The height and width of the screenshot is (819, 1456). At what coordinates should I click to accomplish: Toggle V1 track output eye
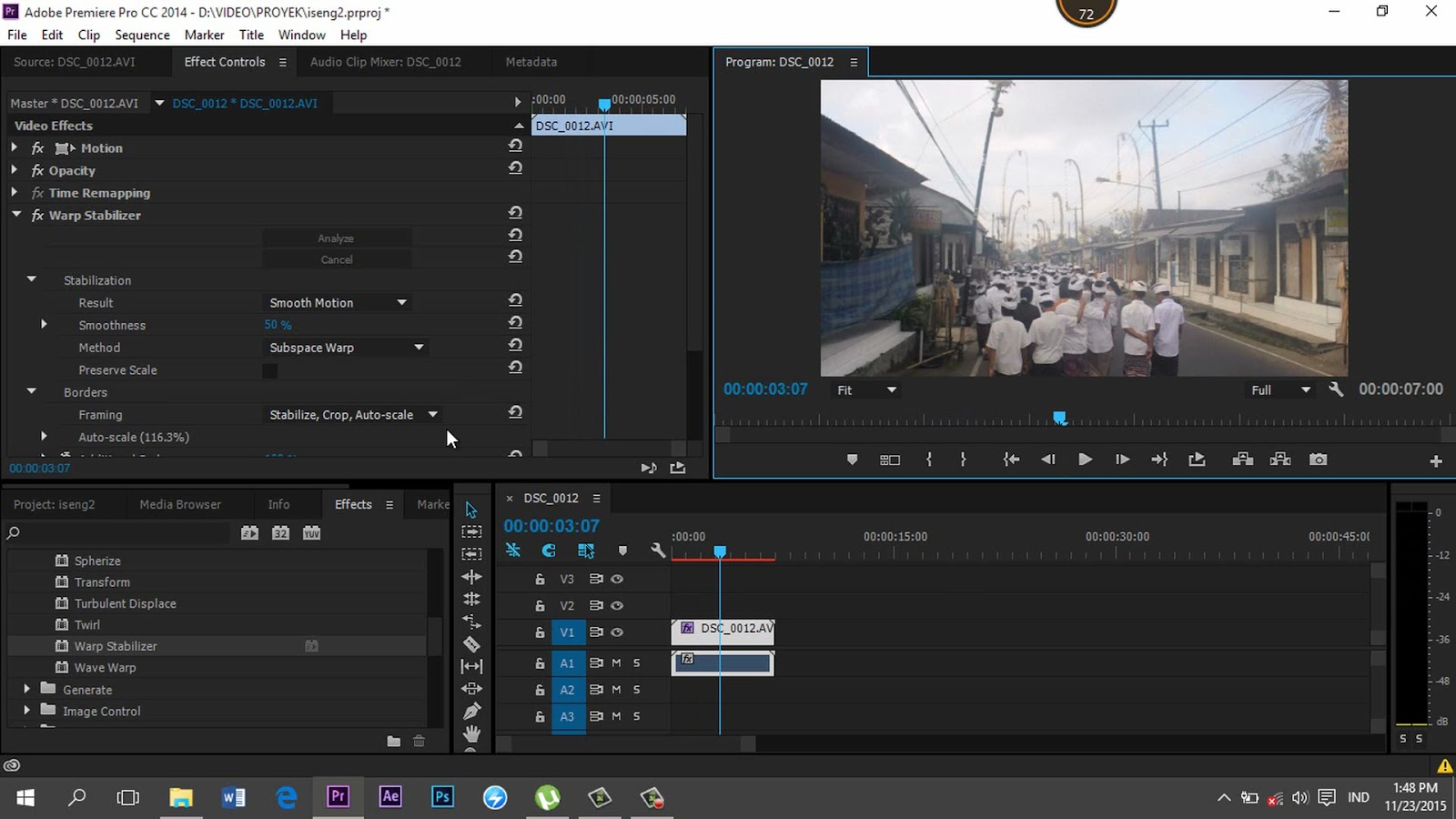(x=617, y=632)
